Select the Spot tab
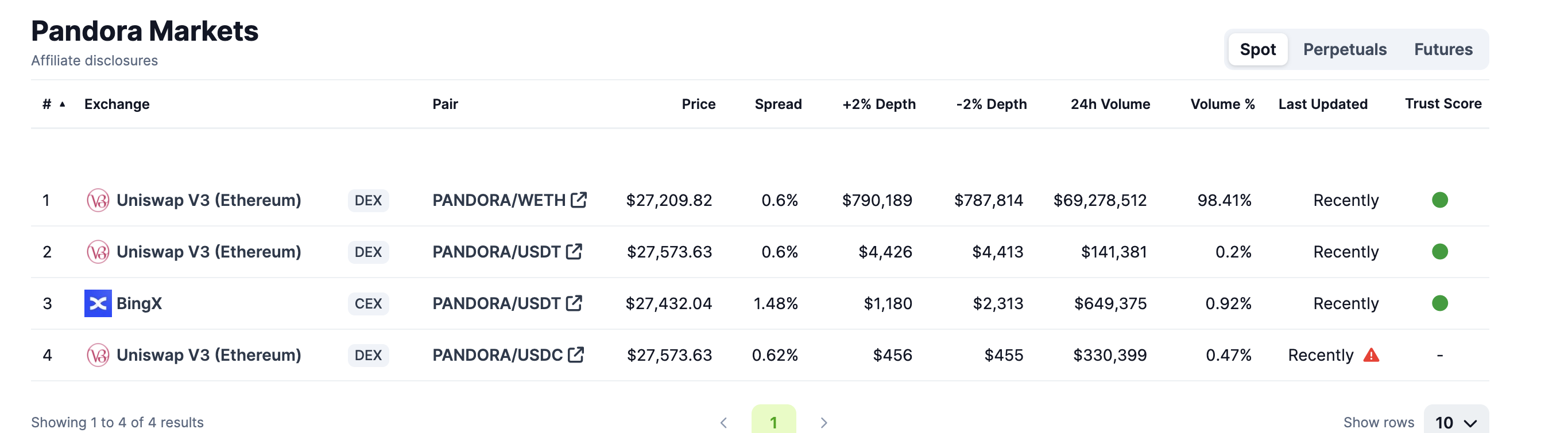 point(1257,49)
